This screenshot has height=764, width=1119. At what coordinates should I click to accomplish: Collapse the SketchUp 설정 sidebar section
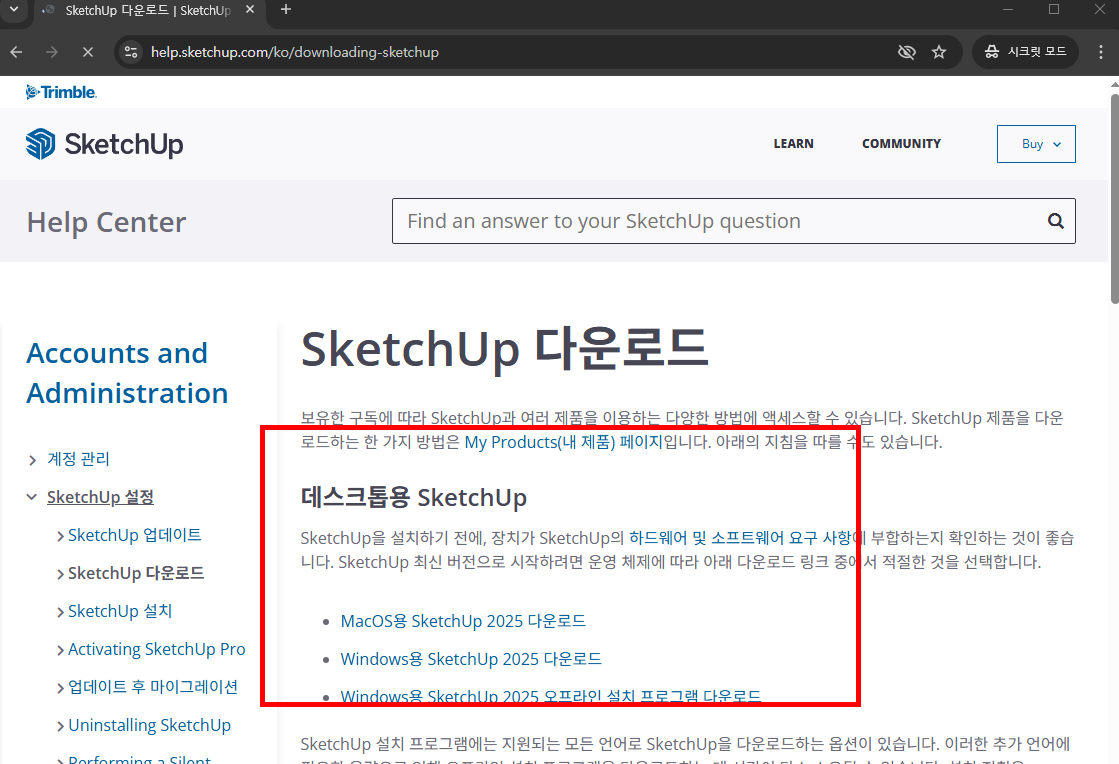33,496
